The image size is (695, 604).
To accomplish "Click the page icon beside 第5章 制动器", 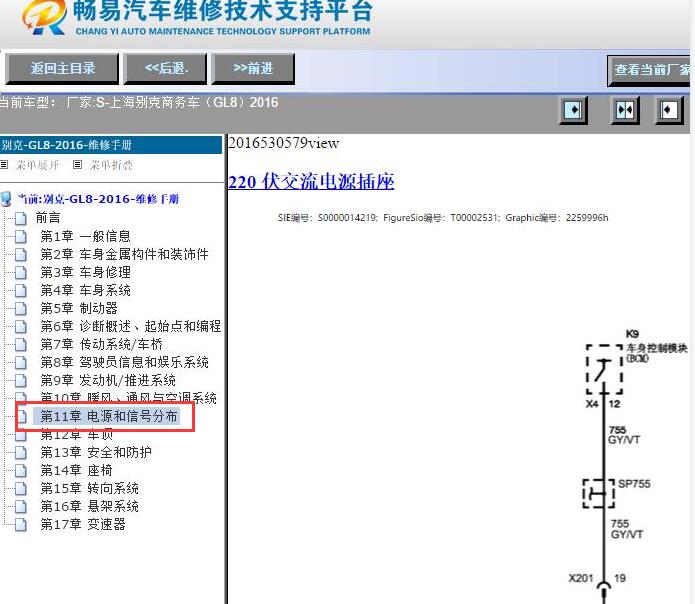I will (x=21, y=308).
